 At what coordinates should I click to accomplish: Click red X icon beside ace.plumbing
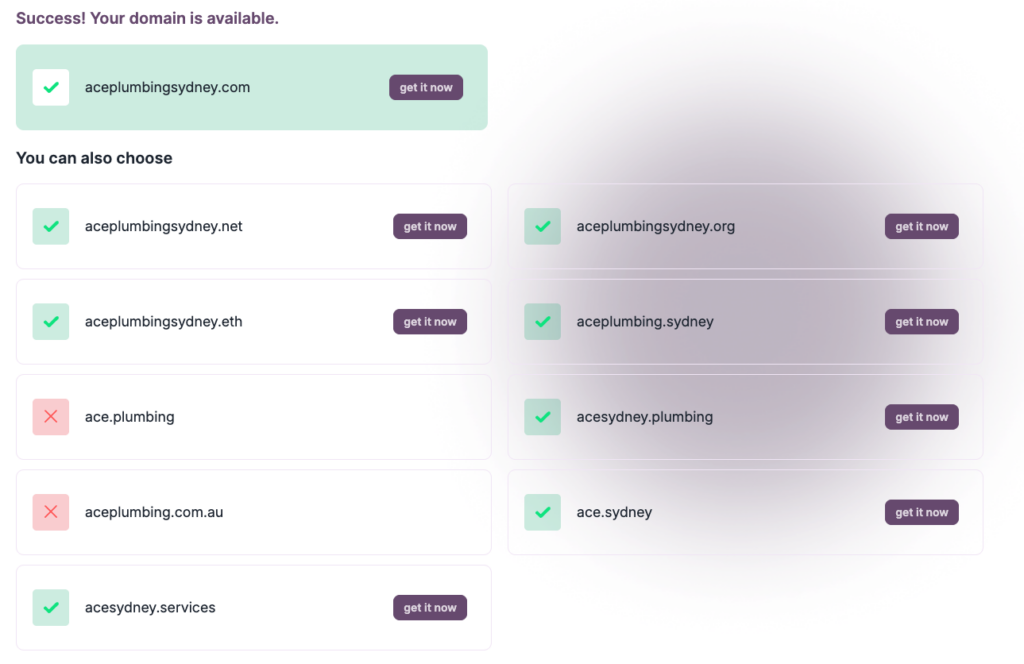pyautogui.click(x=51, y=417)
